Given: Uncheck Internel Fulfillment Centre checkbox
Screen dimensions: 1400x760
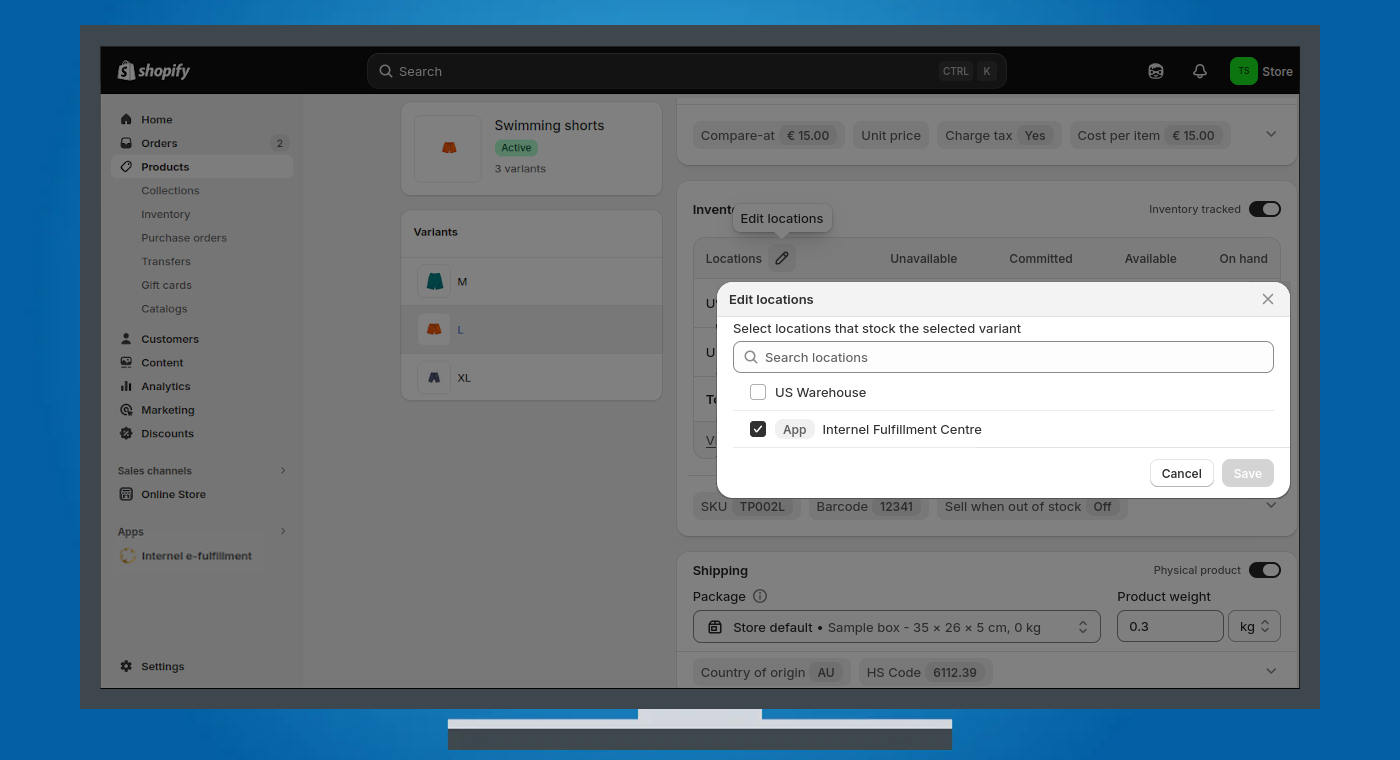Looking at the screenshot, I should (758, 430).
